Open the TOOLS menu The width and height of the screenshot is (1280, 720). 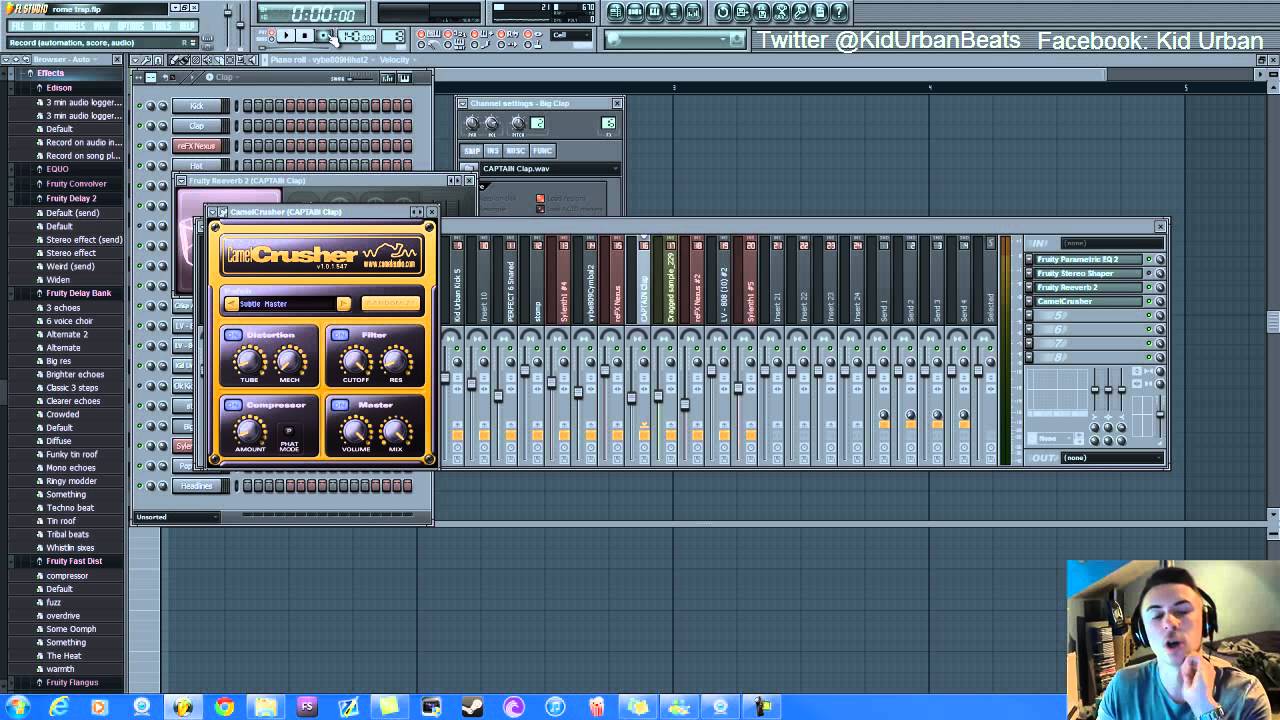162,26
